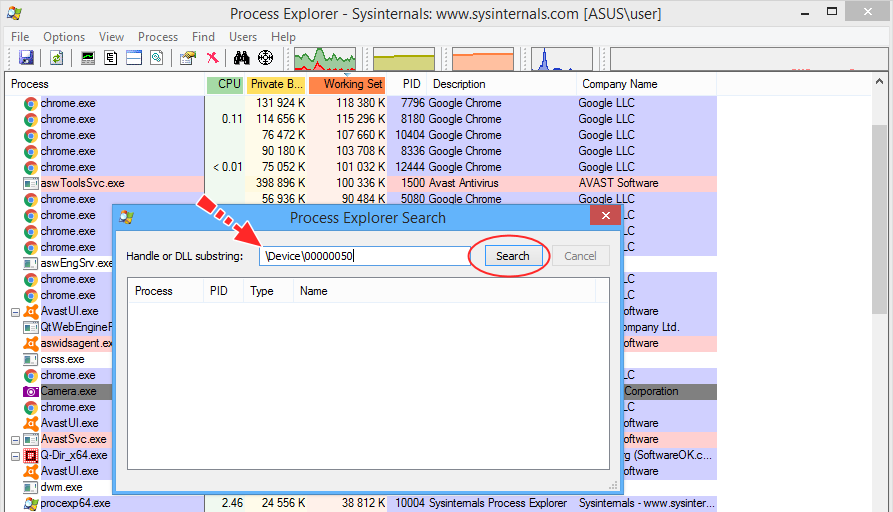Collapse the Q-Dir_x64.exe tree node

pyautogui.click(x=15, y=456)
